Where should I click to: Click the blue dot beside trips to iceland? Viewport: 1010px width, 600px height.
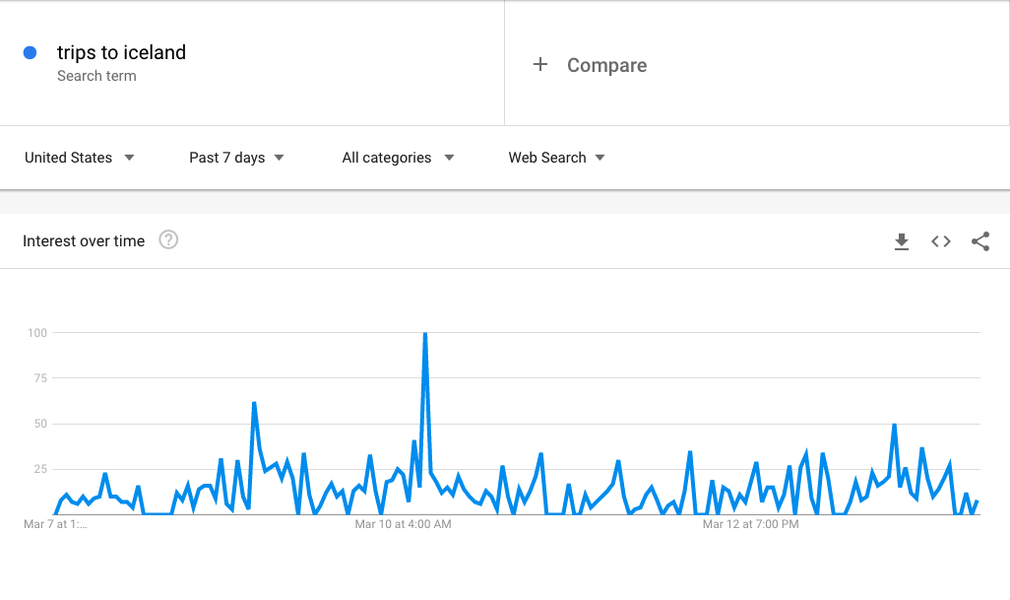pyautogui.click(x=30, y=53)
